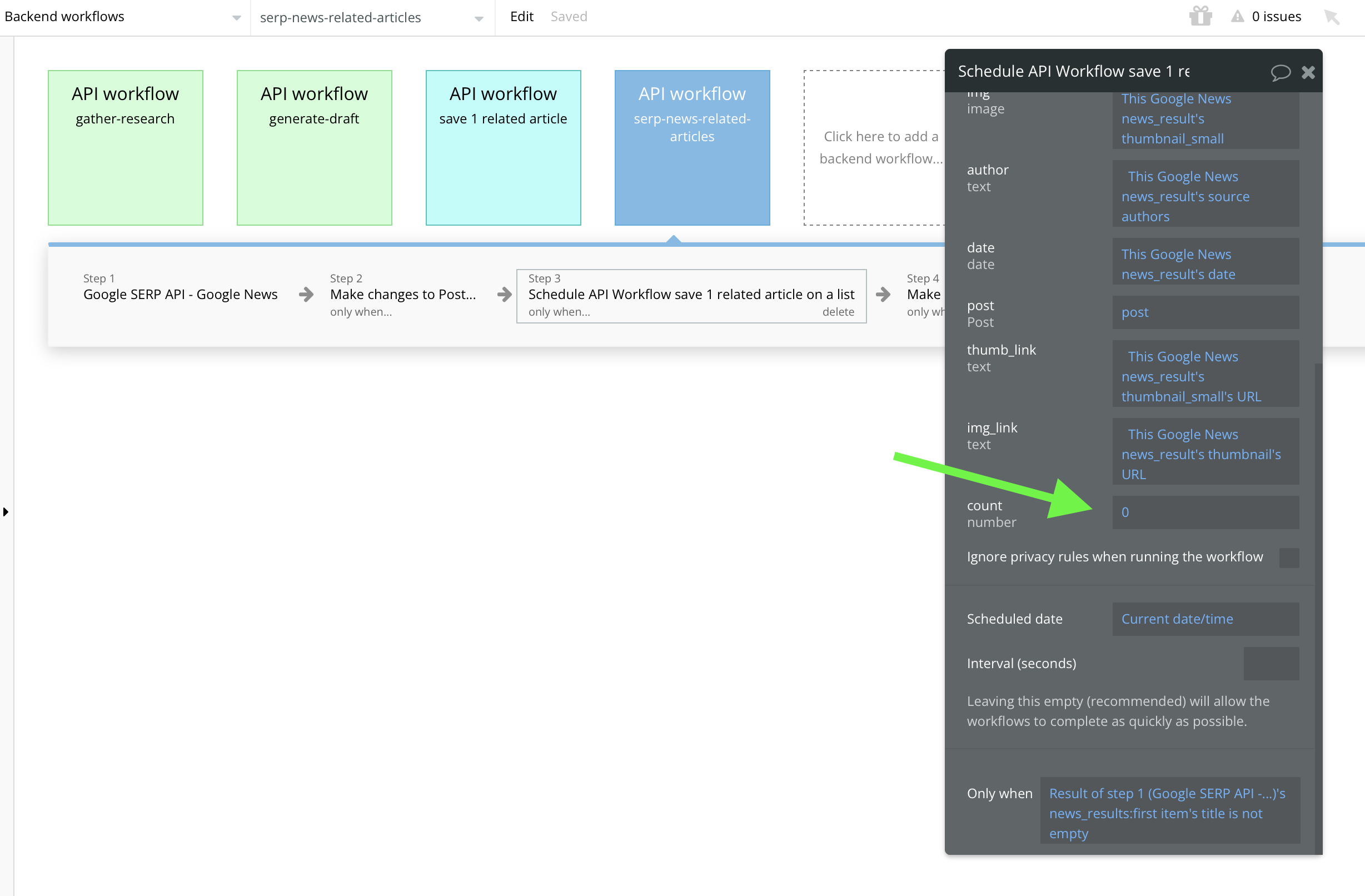This screenshot has height=896, width=1365.
Task: Edit the count number field
Action: [x=1205, y=512]
